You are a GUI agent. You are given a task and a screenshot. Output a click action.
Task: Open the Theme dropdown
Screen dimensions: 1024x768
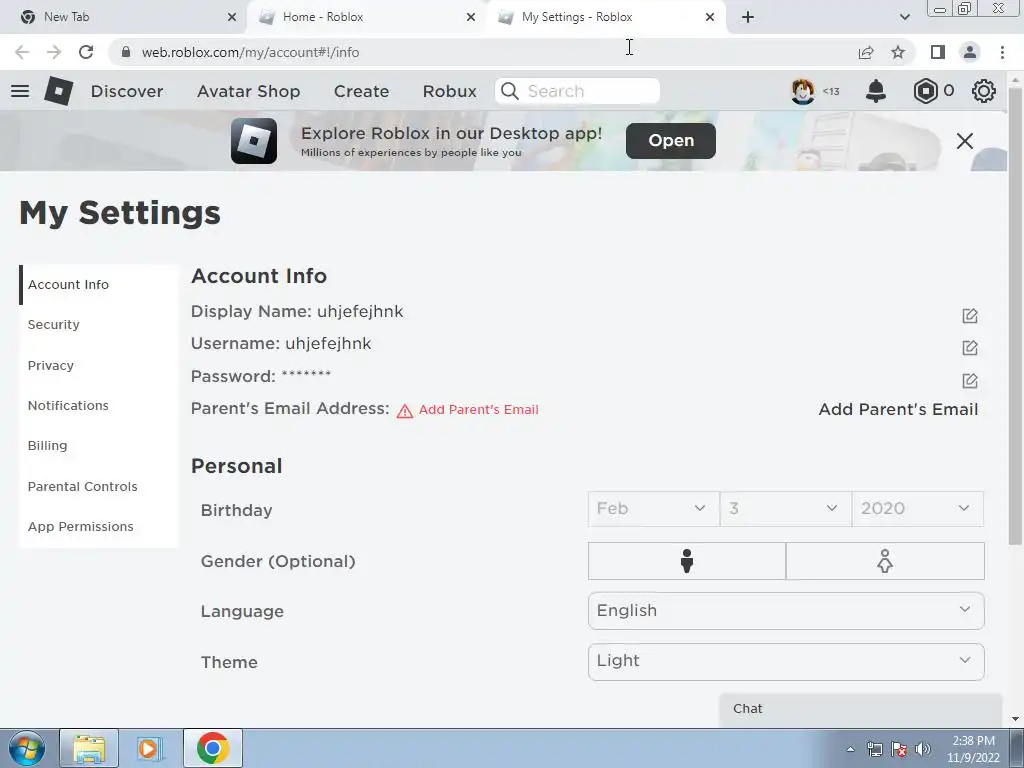click(786, 662)
